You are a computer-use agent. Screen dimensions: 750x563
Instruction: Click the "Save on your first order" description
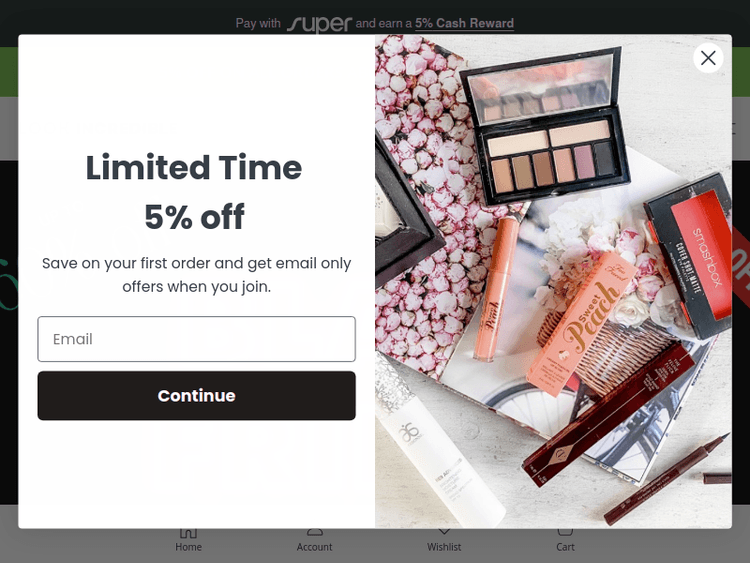tap(197, 275)
